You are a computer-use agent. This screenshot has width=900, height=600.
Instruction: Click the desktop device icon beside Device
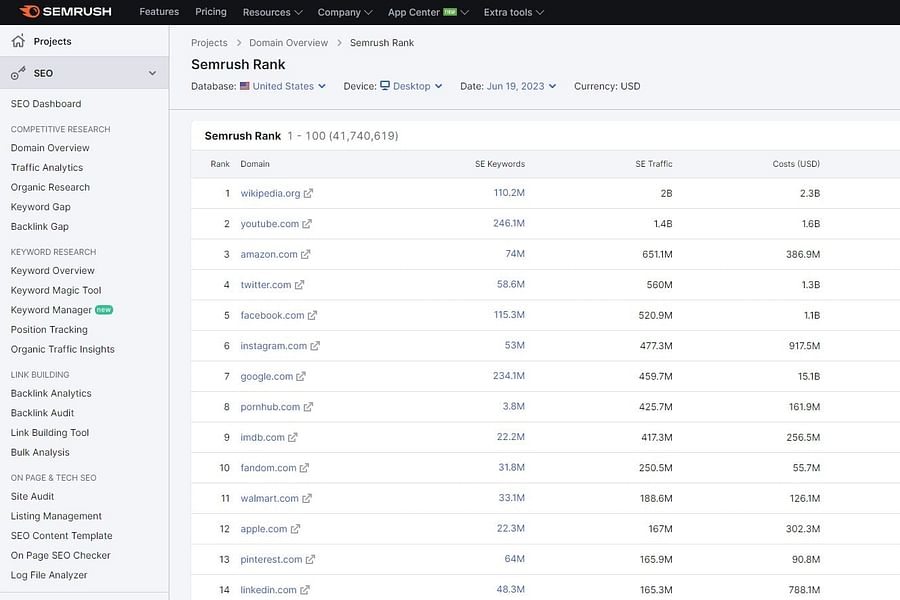click(x=383, y=87)
